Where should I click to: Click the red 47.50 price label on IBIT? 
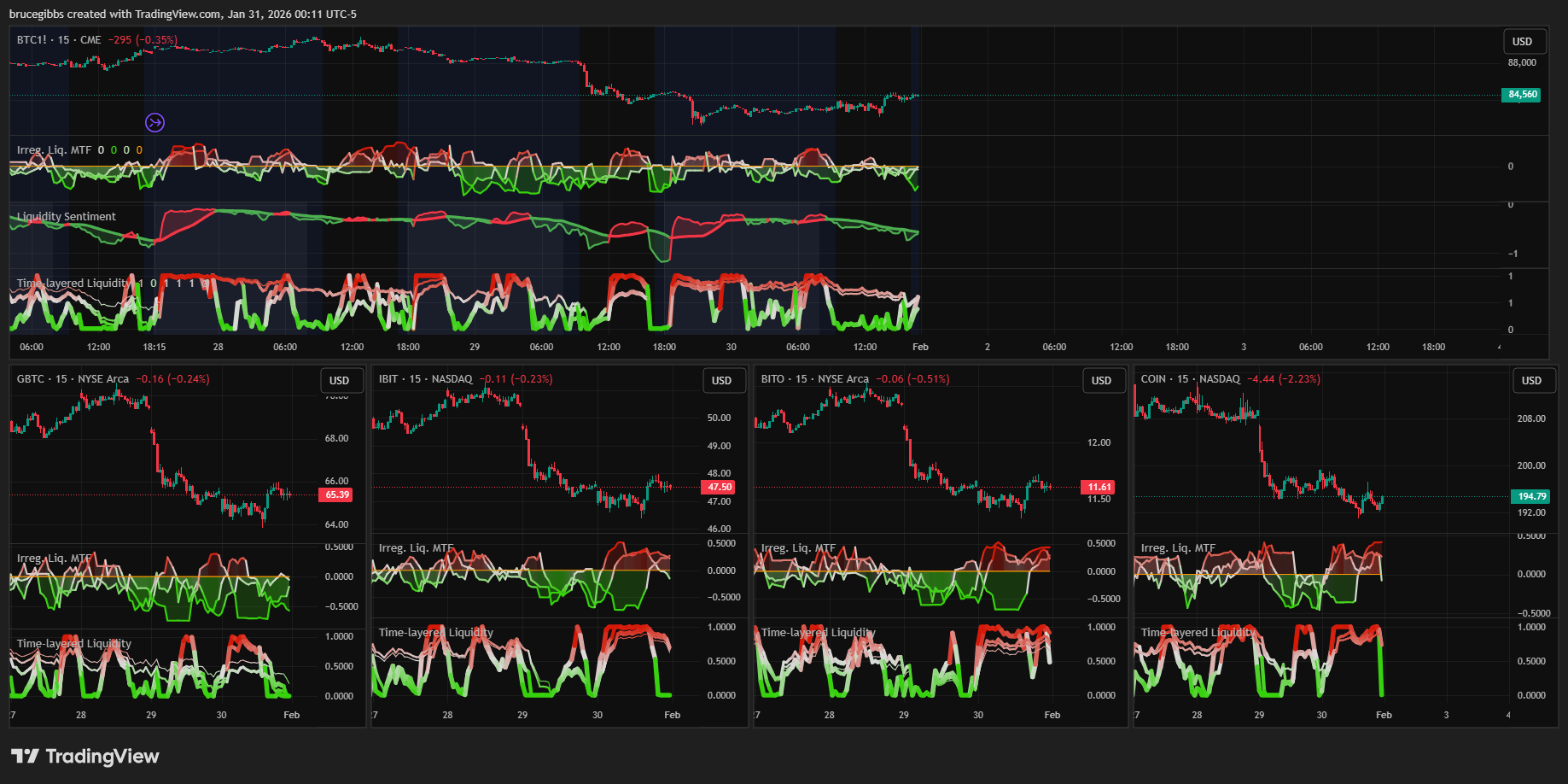[x=720, y=487]
